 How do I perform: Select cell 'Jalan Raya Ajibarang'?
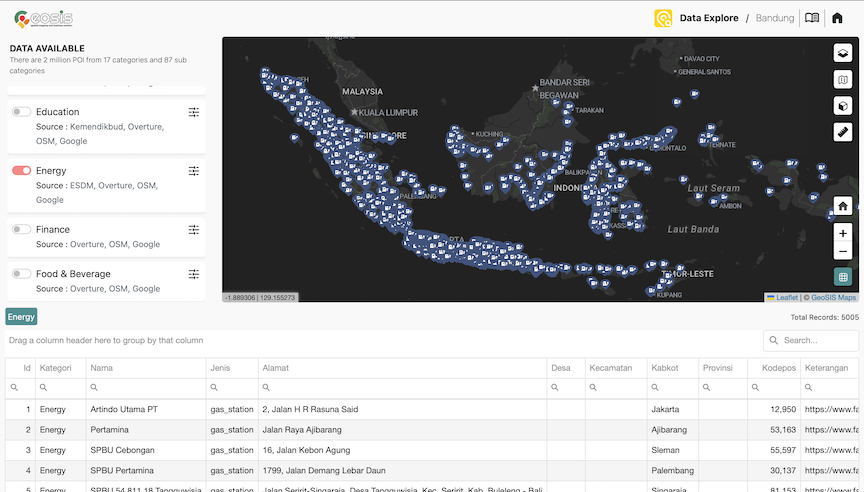(x=402, y=430)
